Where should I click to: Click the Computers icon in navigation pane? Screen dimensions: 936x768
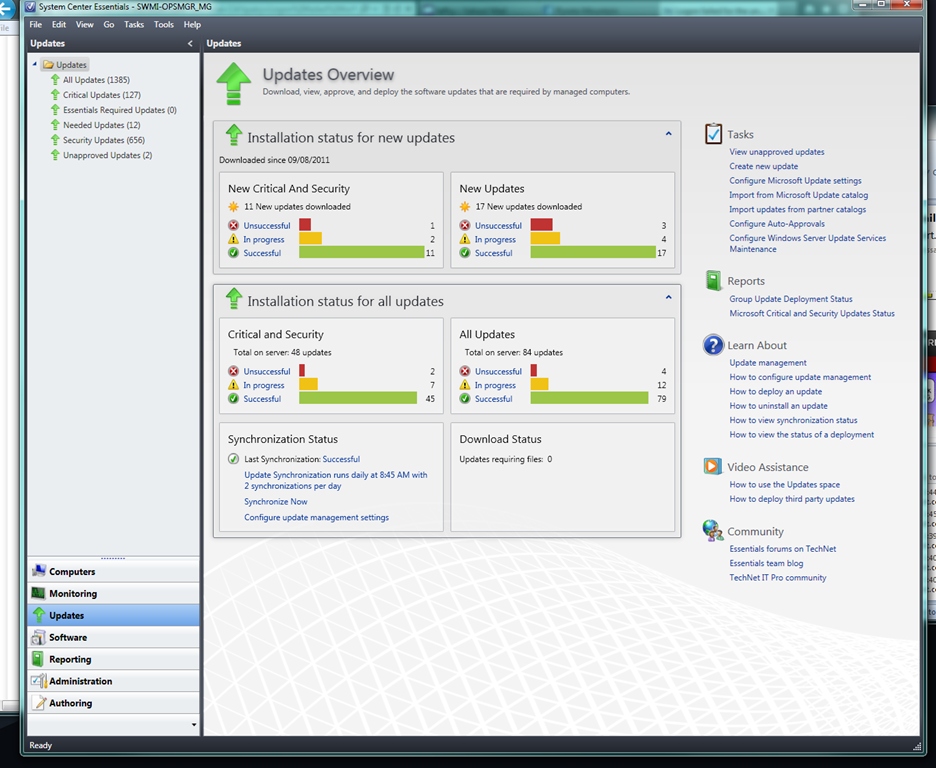pos(39,571)
